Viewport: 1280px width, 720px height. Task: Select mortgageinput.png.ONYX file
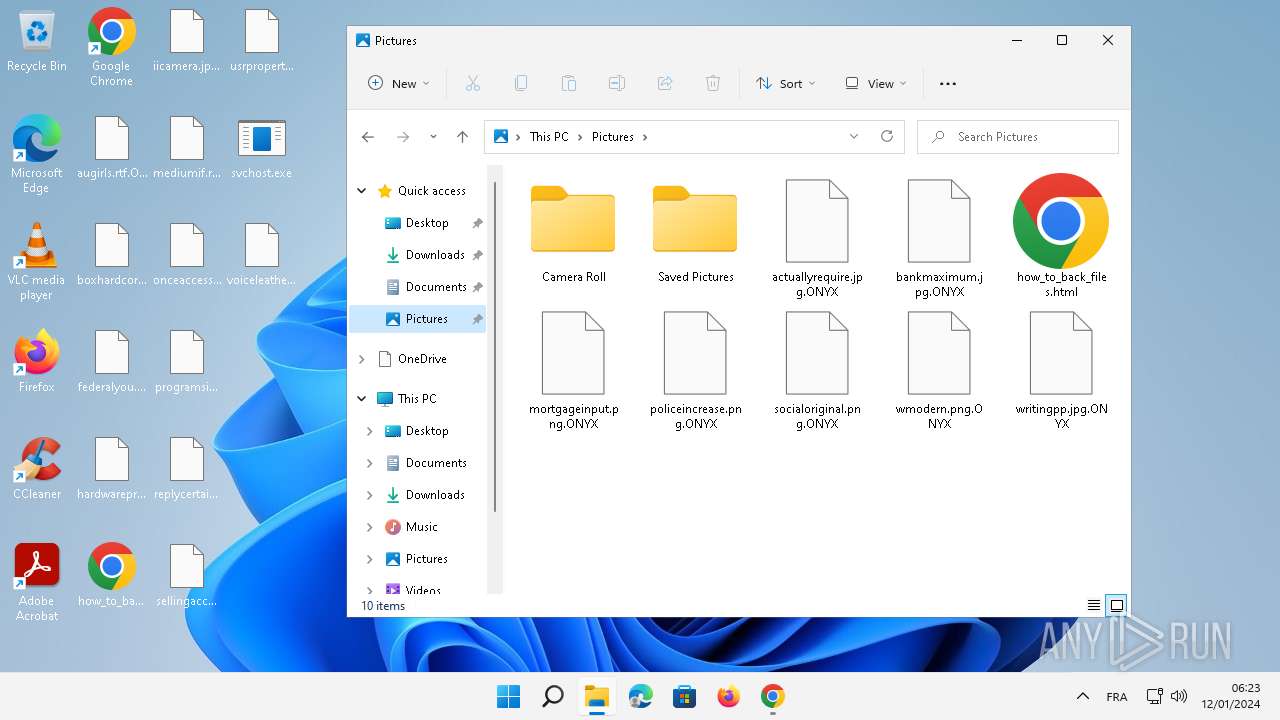[573, 370]
